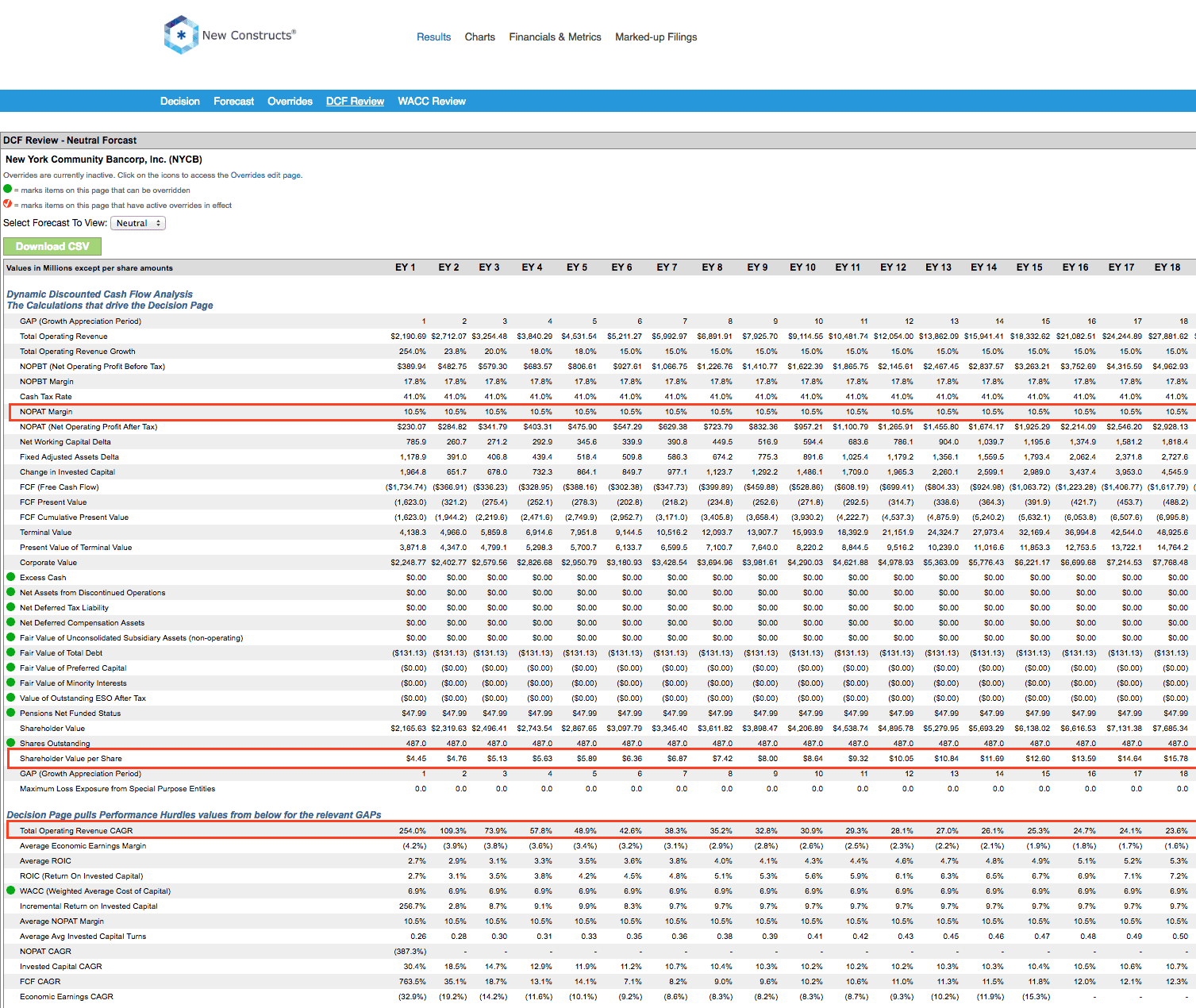Click the Incremental Return on Invested Capital label
Image resolution: width=1196 pixels, height=1008 pixels.
(x=89, y=906)
